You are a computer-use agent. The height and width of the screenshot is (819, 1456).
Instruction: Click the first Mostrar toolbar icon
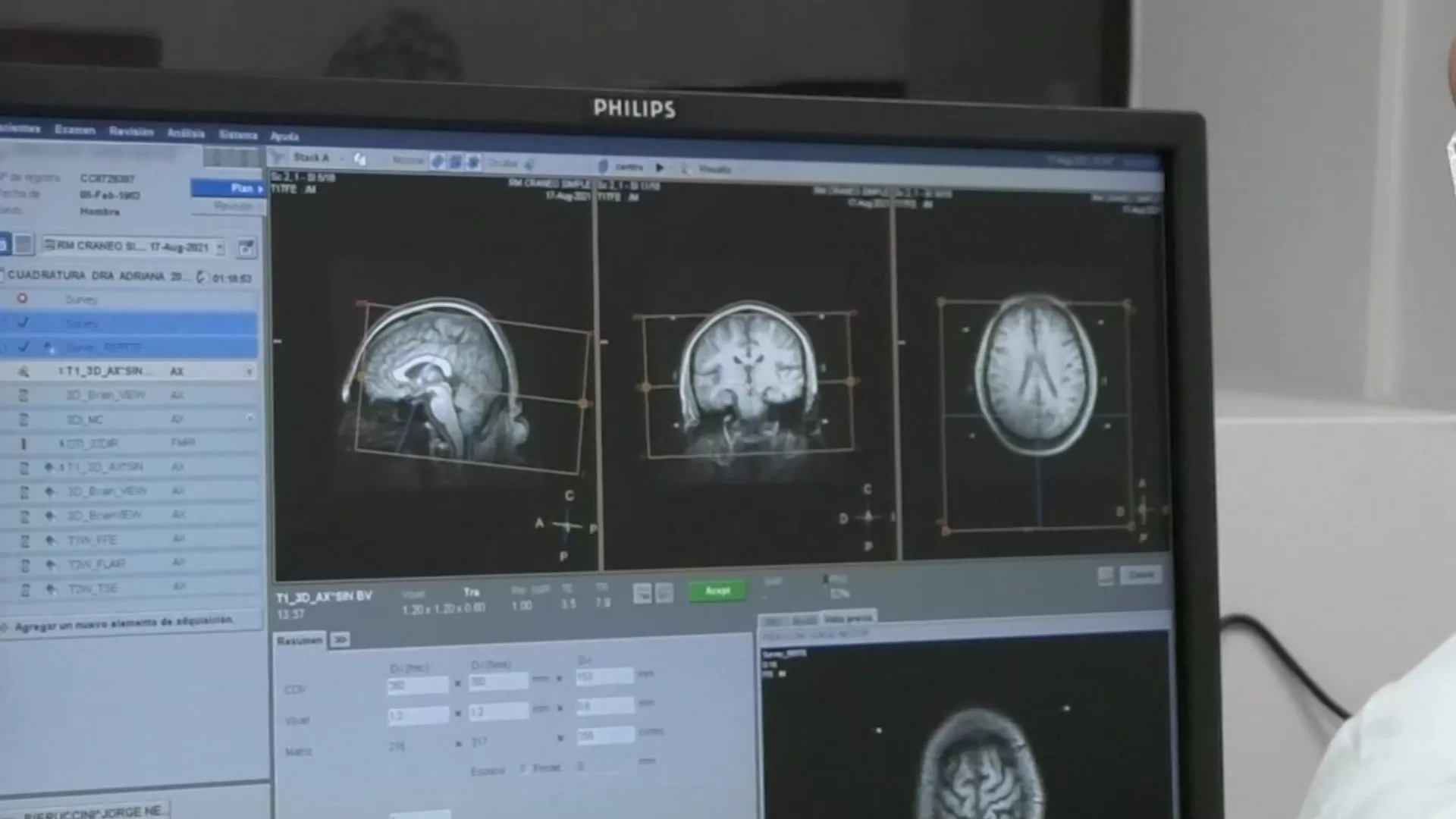click(x=438, y=161)
